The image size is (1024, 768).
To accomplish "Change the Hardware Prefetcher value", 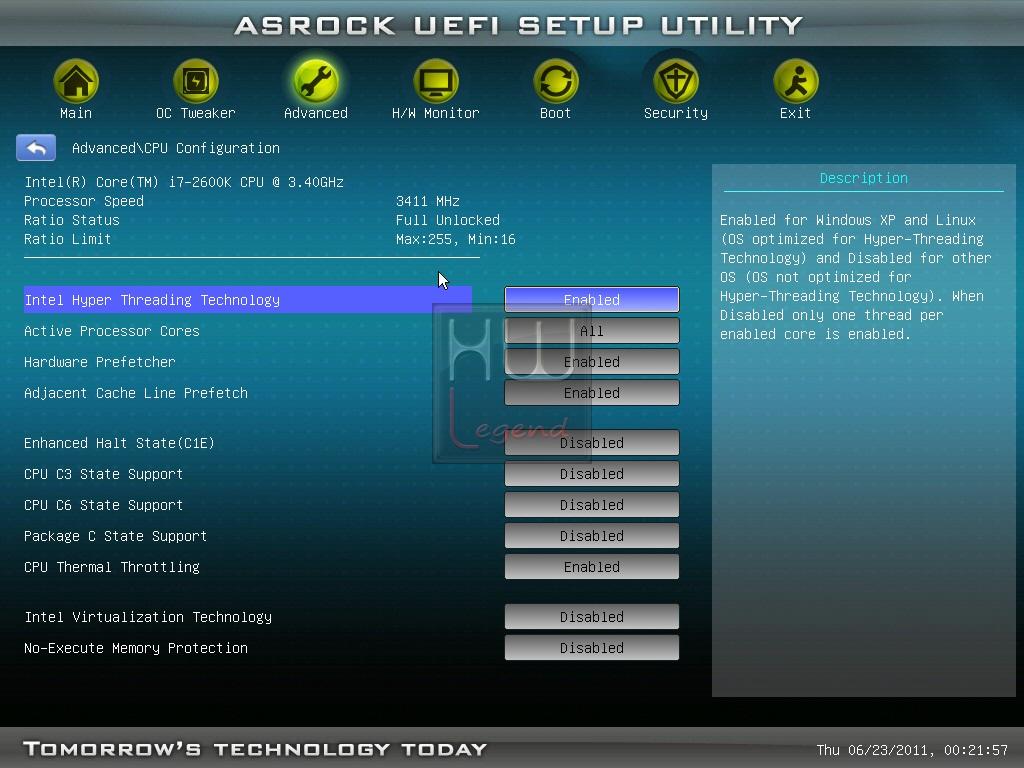I will click(592, 362).
